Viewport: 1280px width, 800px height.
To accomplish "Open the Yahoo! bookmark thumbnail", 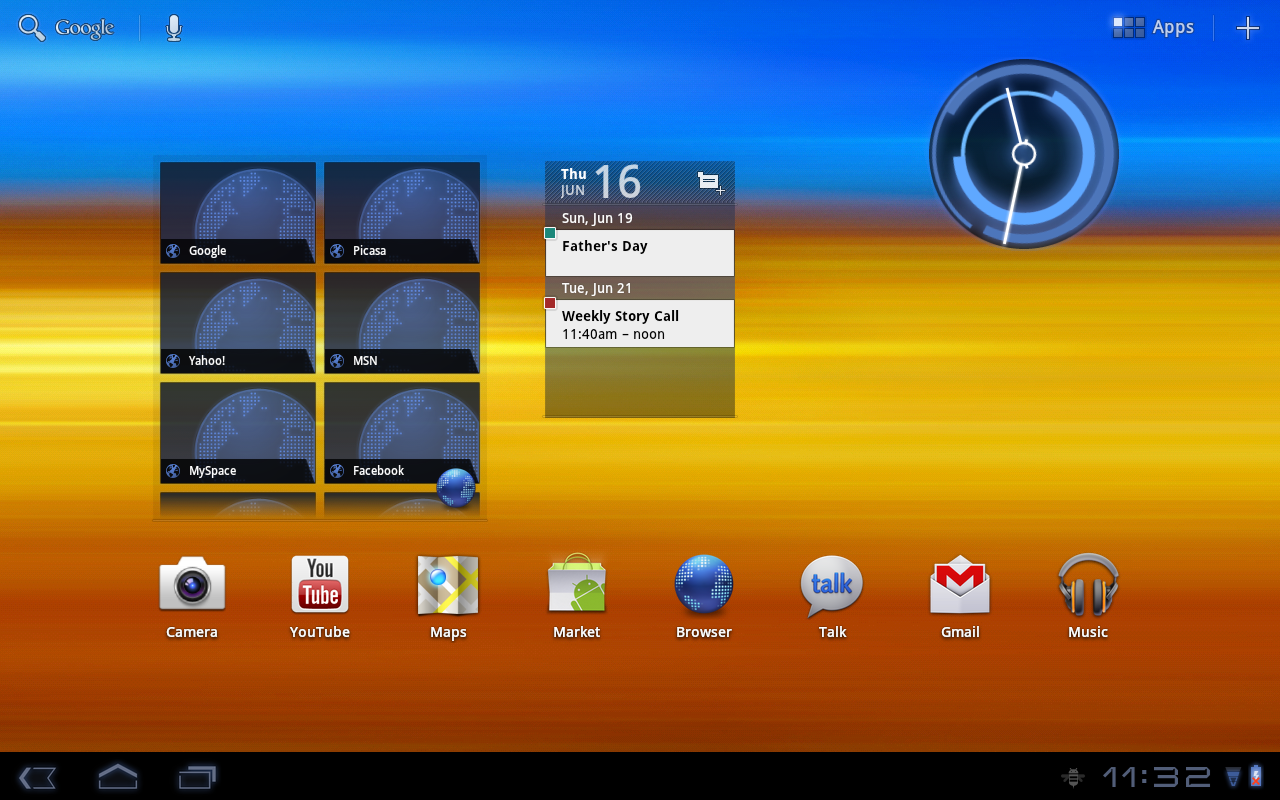I will [238, 323].
